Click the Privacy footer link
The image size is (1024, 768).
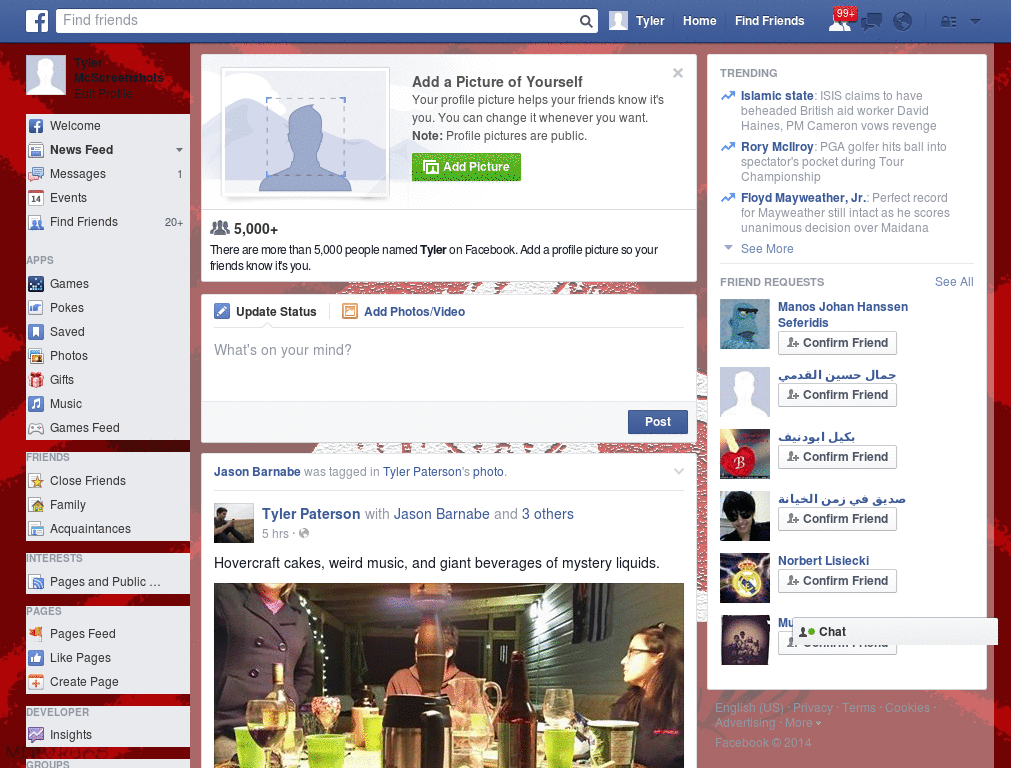coord(812,708)
